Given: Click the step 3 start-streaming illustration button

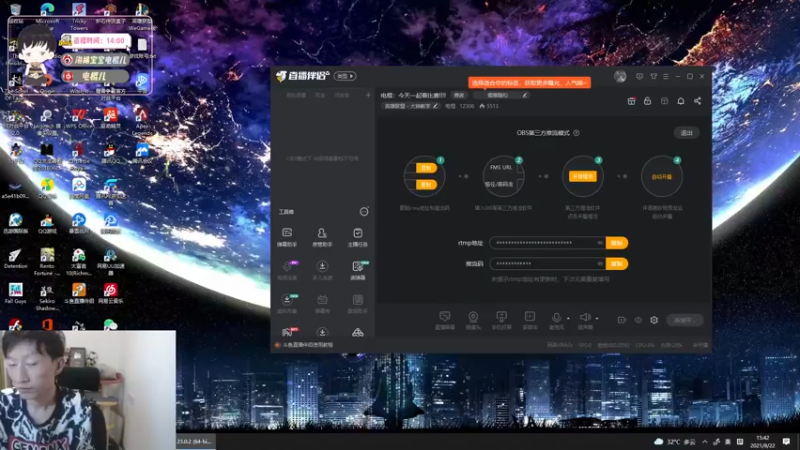Looking at the screenshot, I should [583, 176].
